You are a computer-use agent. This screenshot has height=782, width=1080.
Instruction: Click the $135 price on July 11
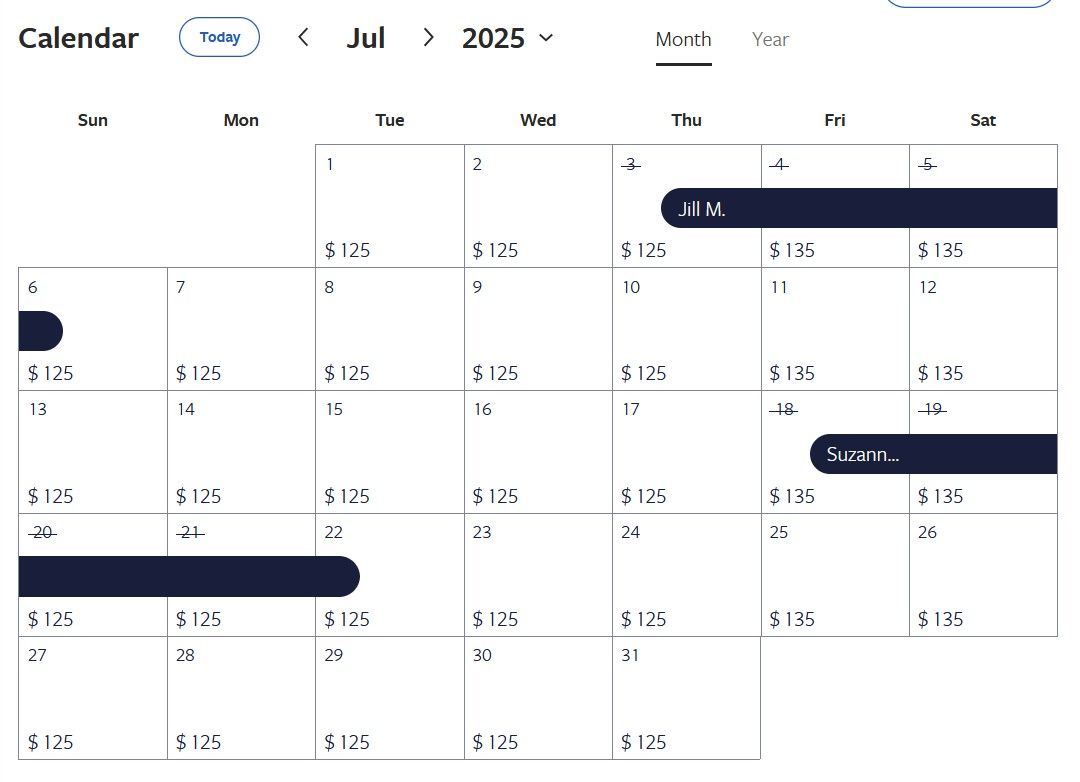click(792, 373)
